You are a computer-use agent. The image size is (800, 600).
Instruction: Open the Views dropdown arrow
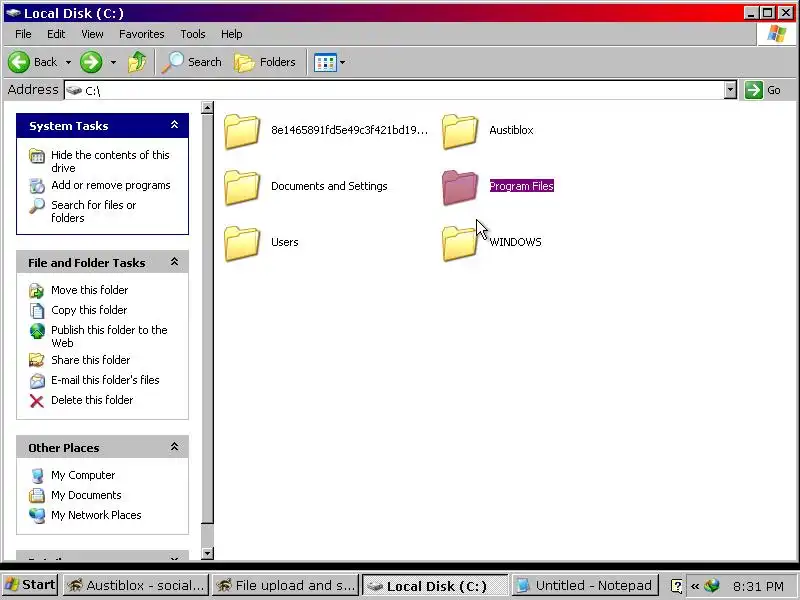click(x=342, y=63)
